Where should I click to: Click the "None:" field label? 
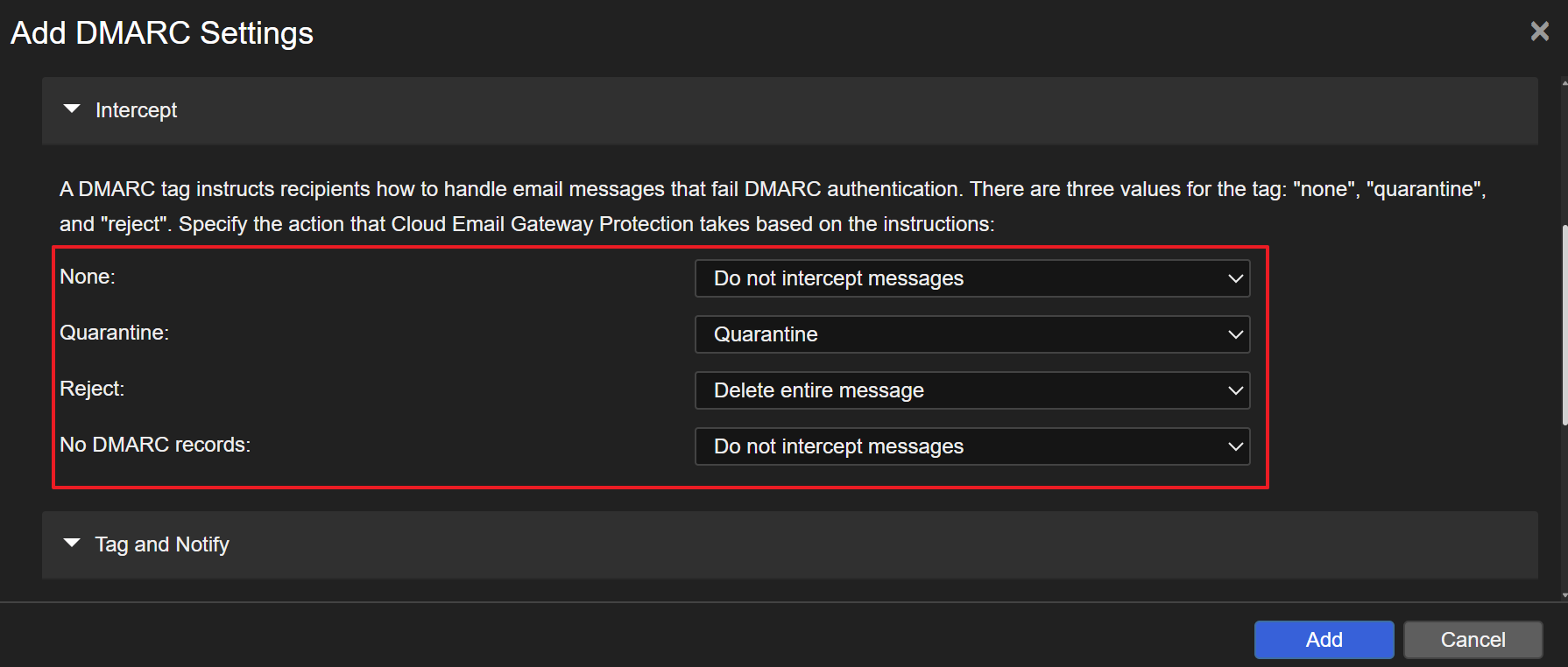88,277
